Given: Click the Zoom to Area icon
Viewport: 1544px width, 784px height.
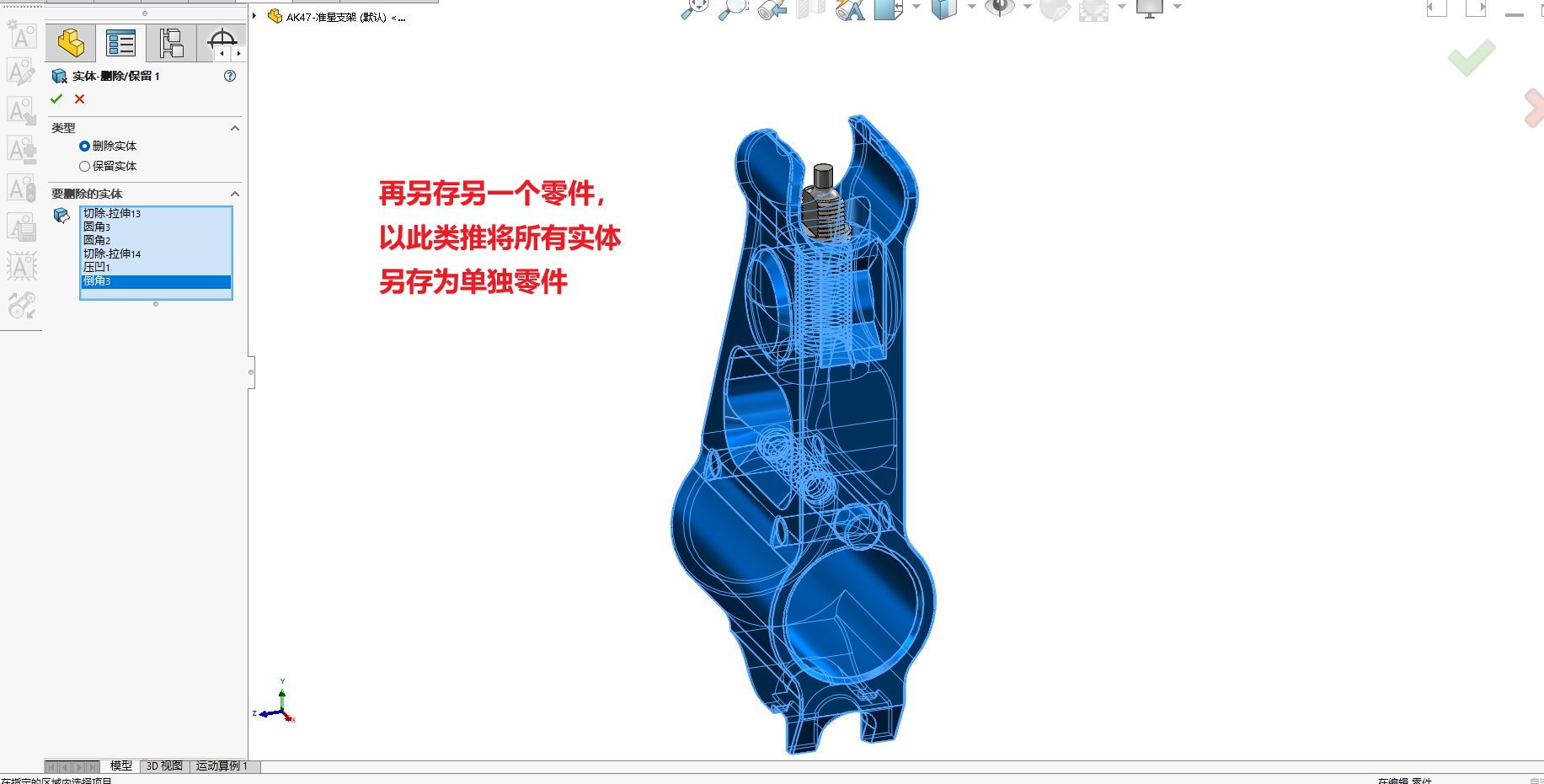Looking at the screenshot, I should [734, 8].
